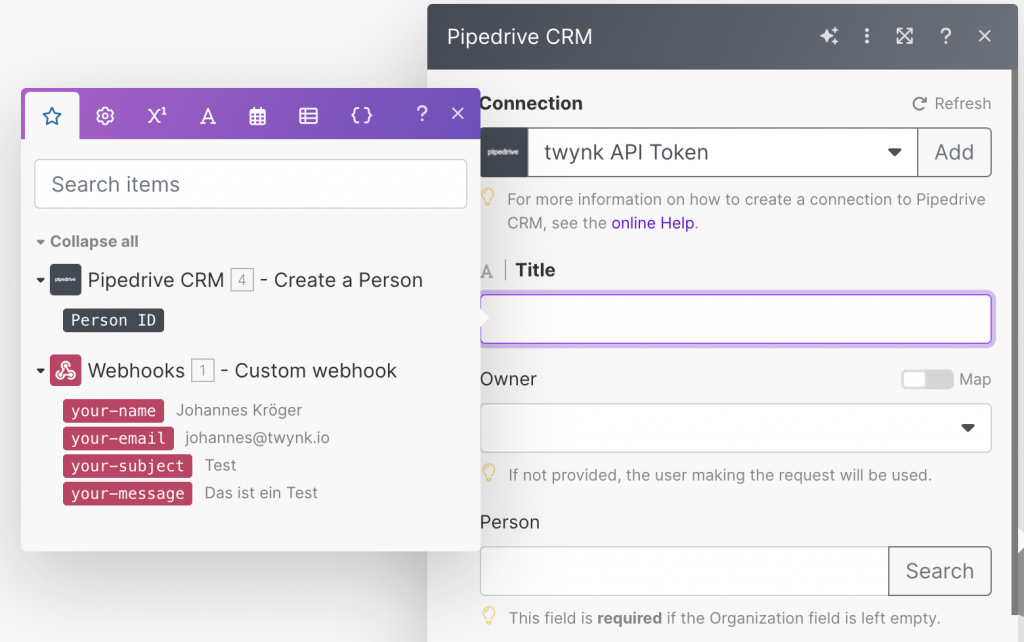Toggle the Map switch for Owner
This screenshot has width=1024, height=642.
click(x=926, y=380)
